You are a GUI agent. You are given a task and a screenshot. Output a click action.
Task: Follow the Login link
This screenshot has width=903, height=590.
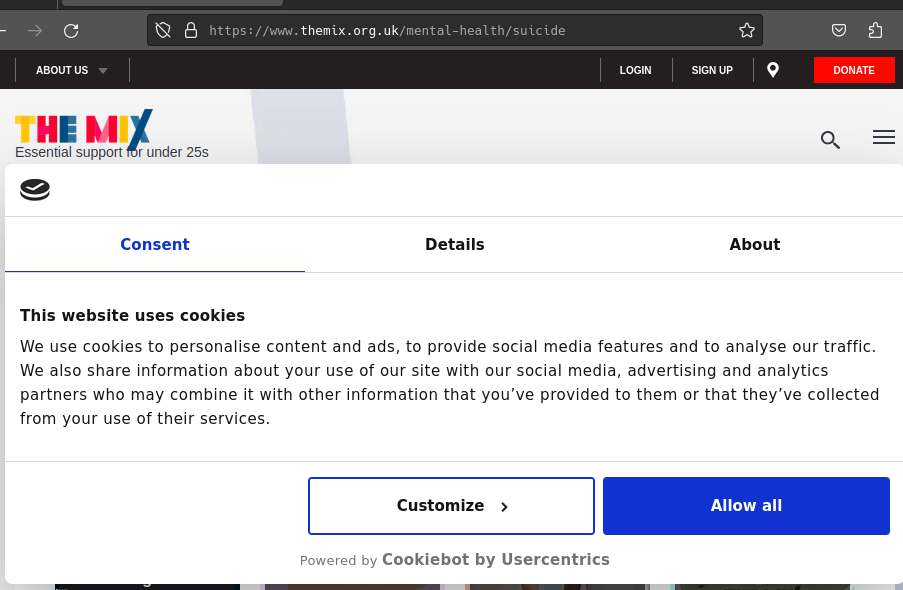(635, 70)
